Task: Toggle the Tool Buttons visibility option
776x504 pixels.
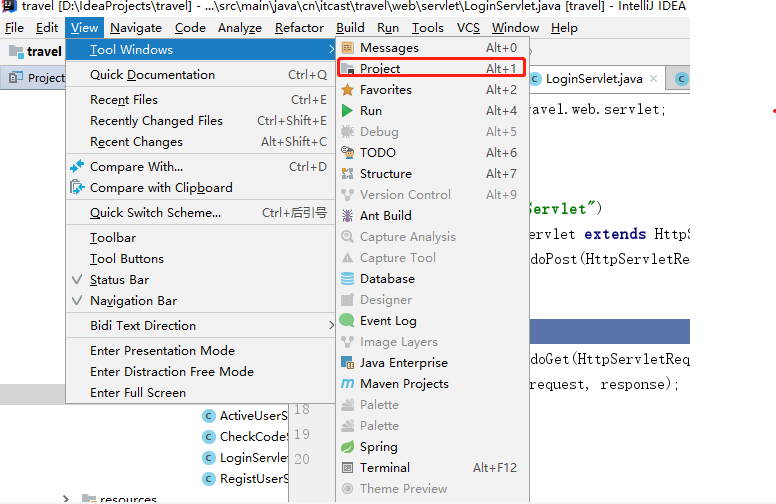Action: 200,258
